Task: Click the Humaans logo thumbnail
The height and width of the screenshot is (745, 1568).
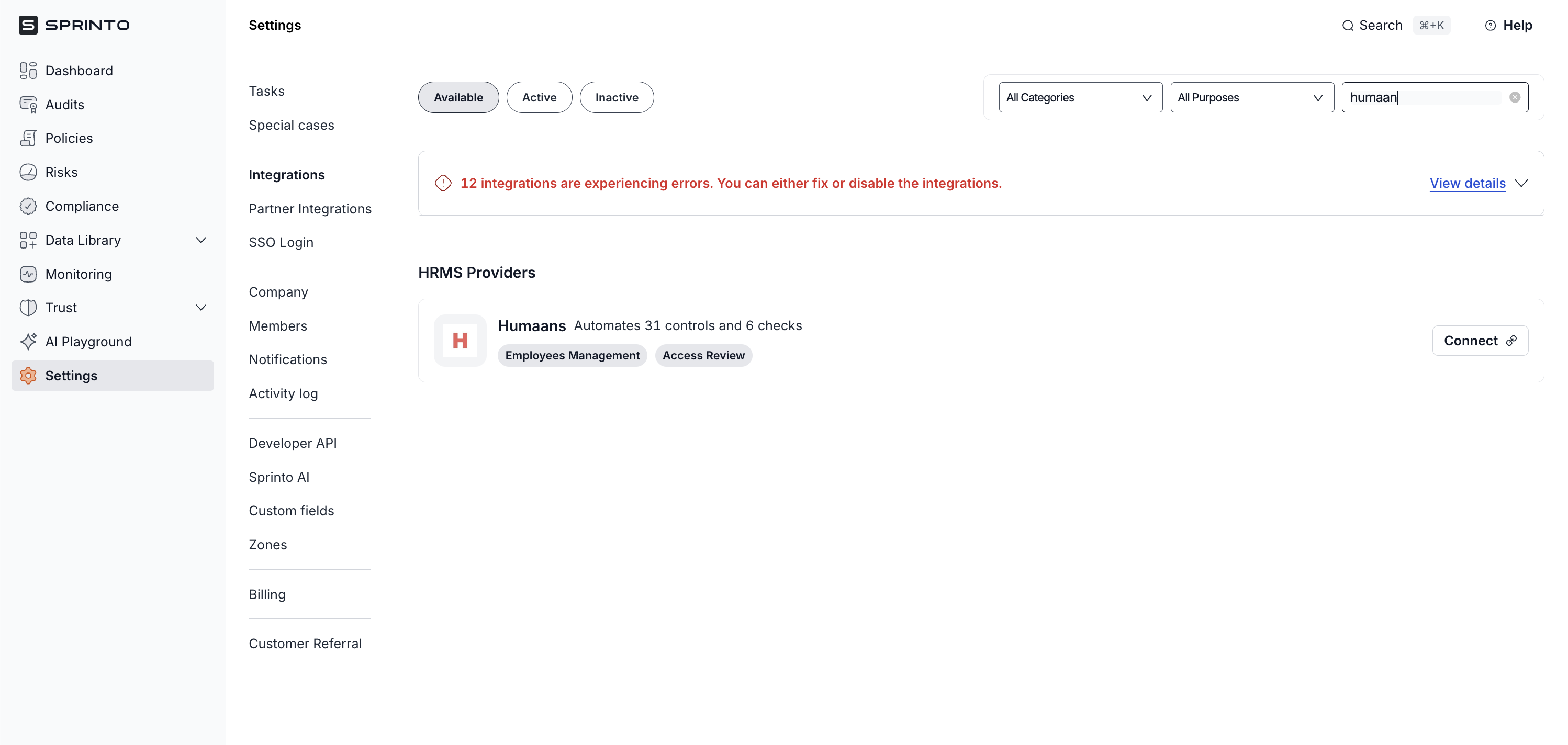Action: (460, 340)
